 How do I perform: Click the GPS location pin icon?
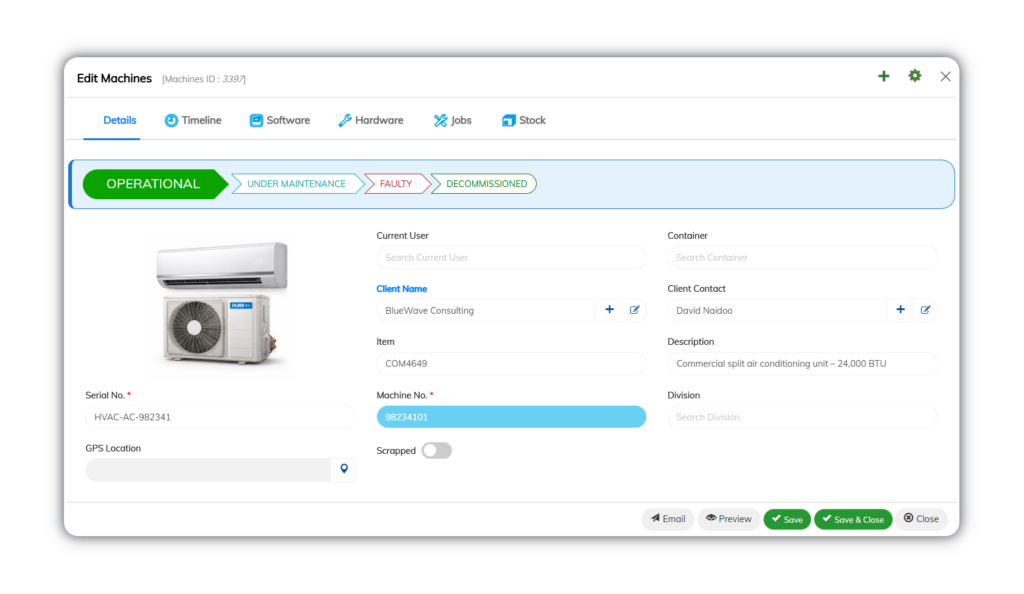pos(344,469)
